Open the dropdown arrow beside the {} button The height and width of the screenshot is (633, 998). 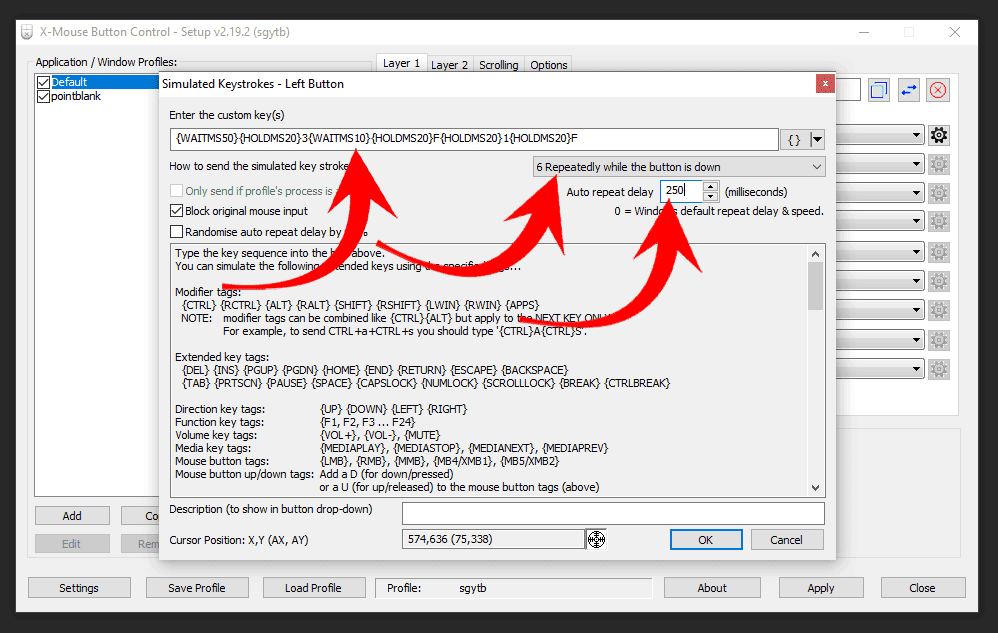click(817, 139)
